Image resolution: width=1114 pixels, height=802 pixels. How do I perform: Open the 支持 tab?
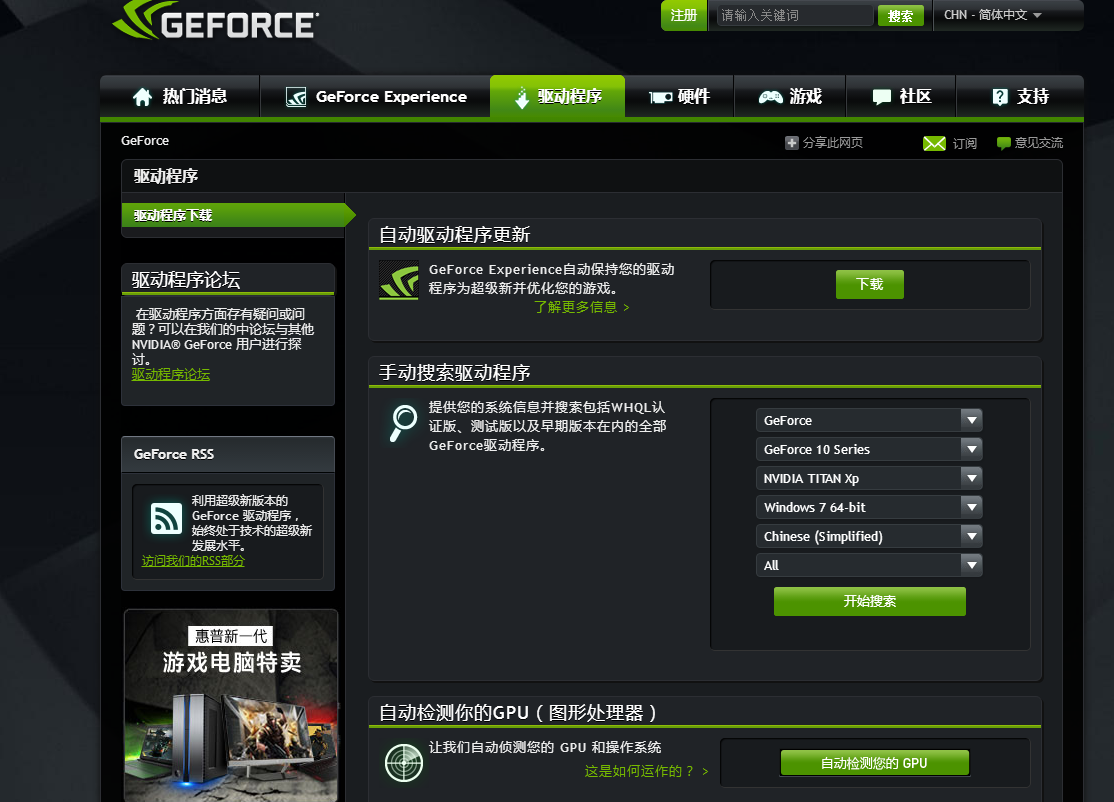(1020, 97)
